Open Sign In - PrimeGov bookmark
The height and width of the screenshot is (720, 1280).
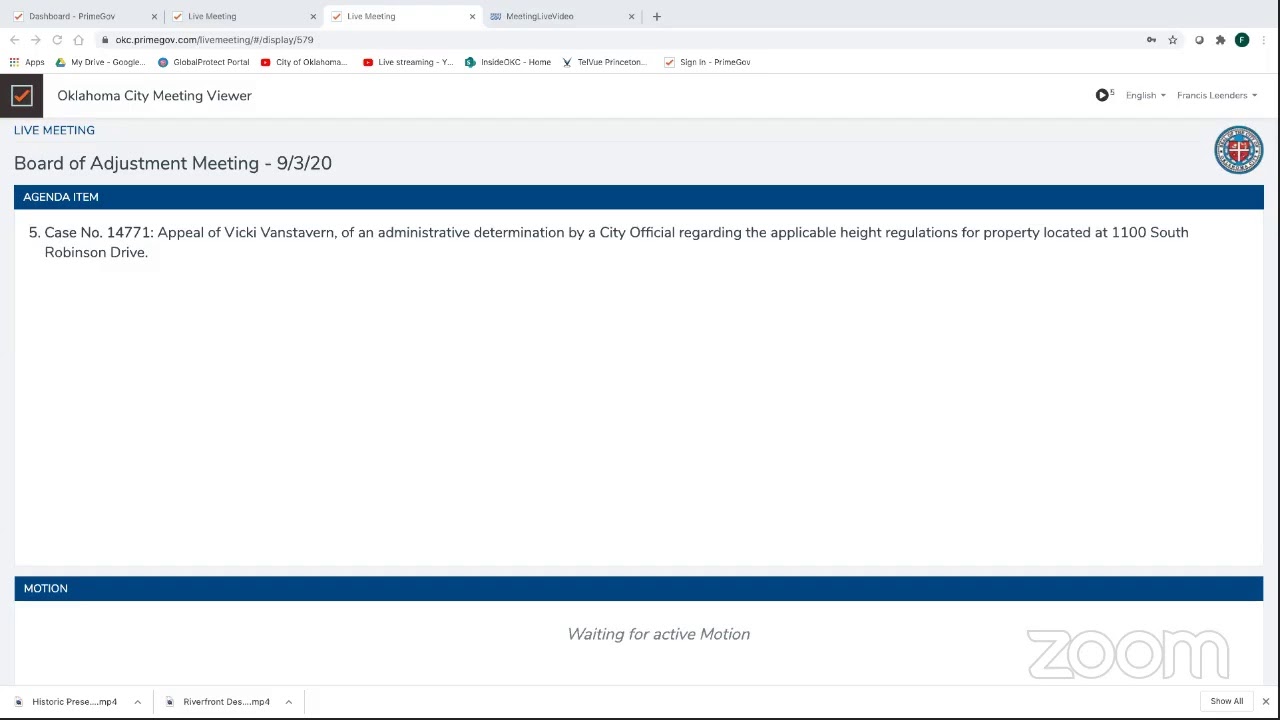pos(707,62)
